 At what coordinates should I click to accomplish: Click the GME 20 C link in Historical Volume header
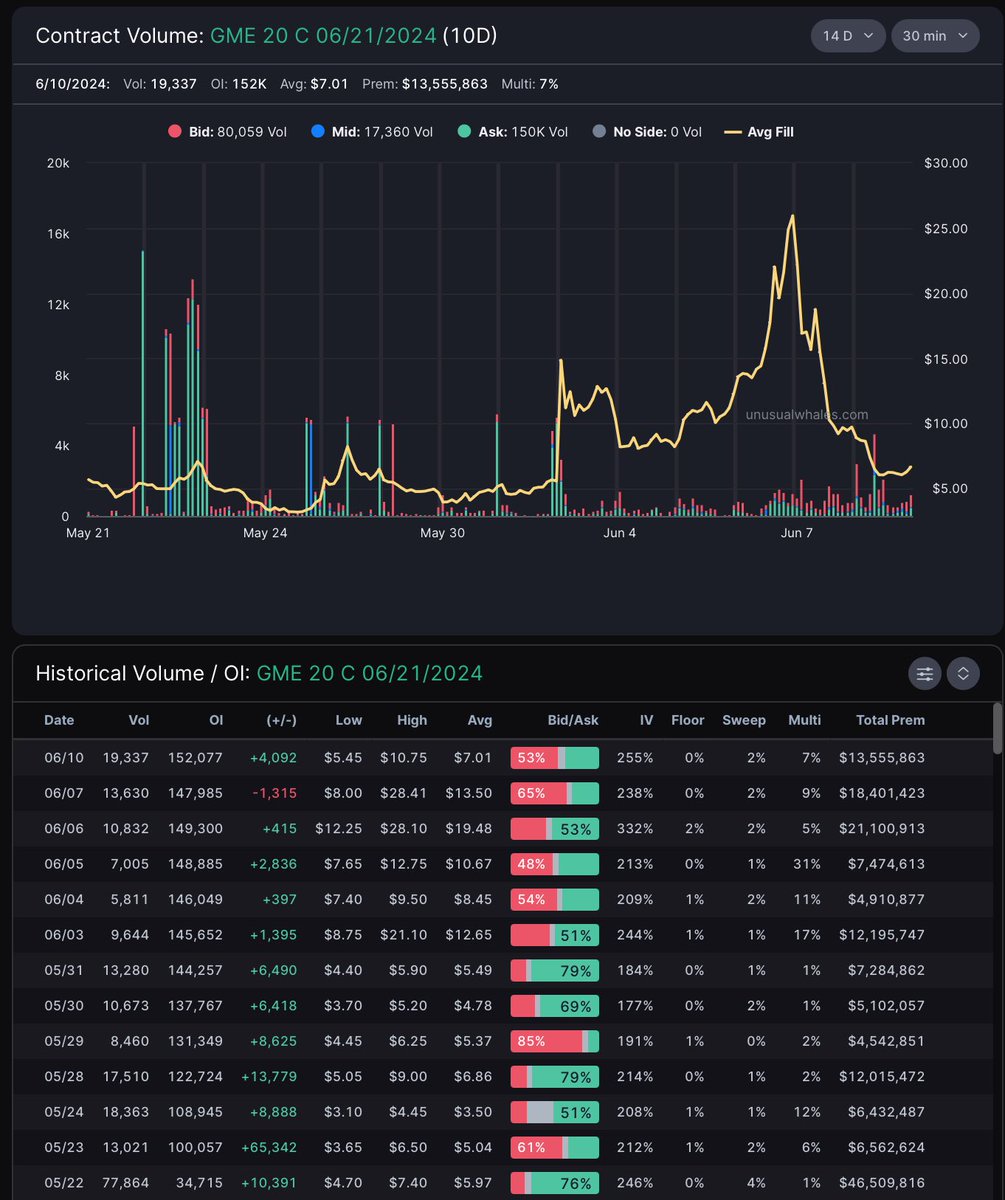370,673
